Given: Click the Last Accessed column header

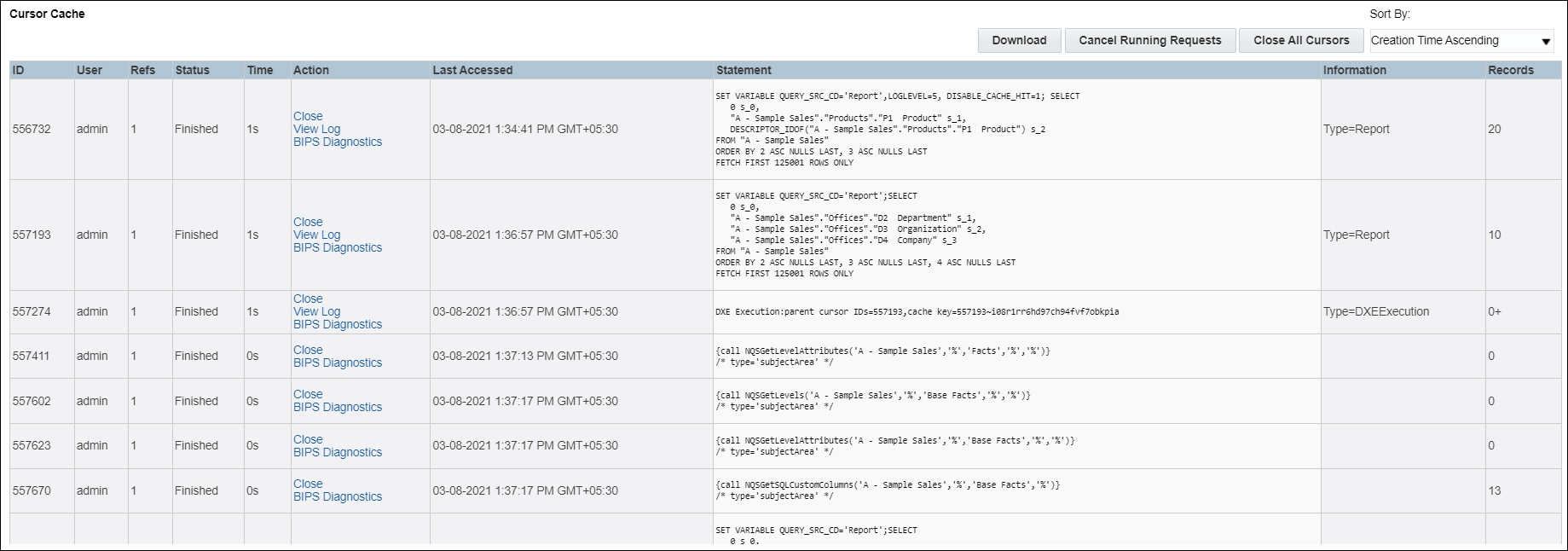Looking at the screenshot, I should pyautogui.click(x=571, y=70).
